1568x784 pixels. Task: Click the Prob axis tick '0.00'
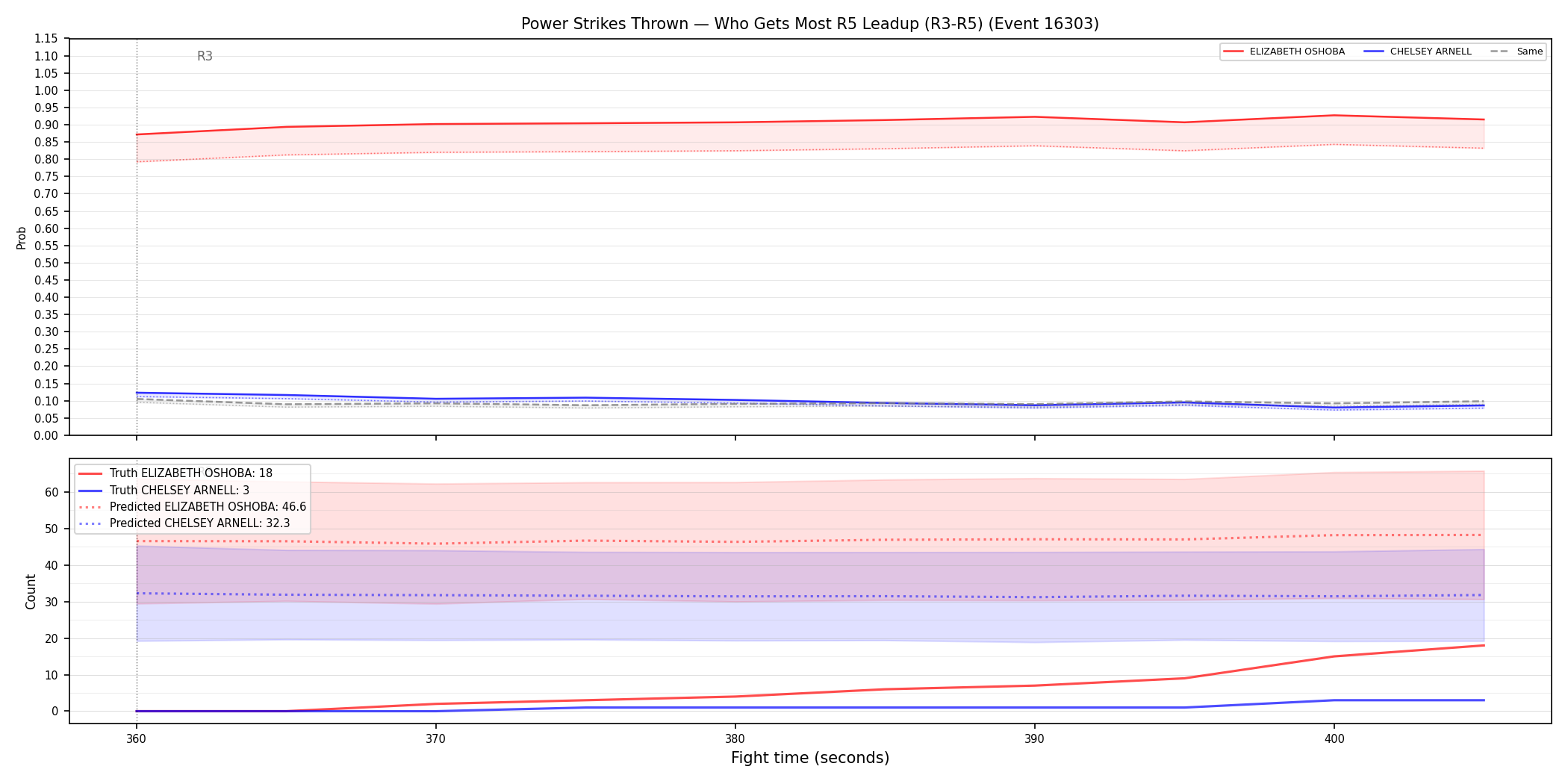(46, 435)
